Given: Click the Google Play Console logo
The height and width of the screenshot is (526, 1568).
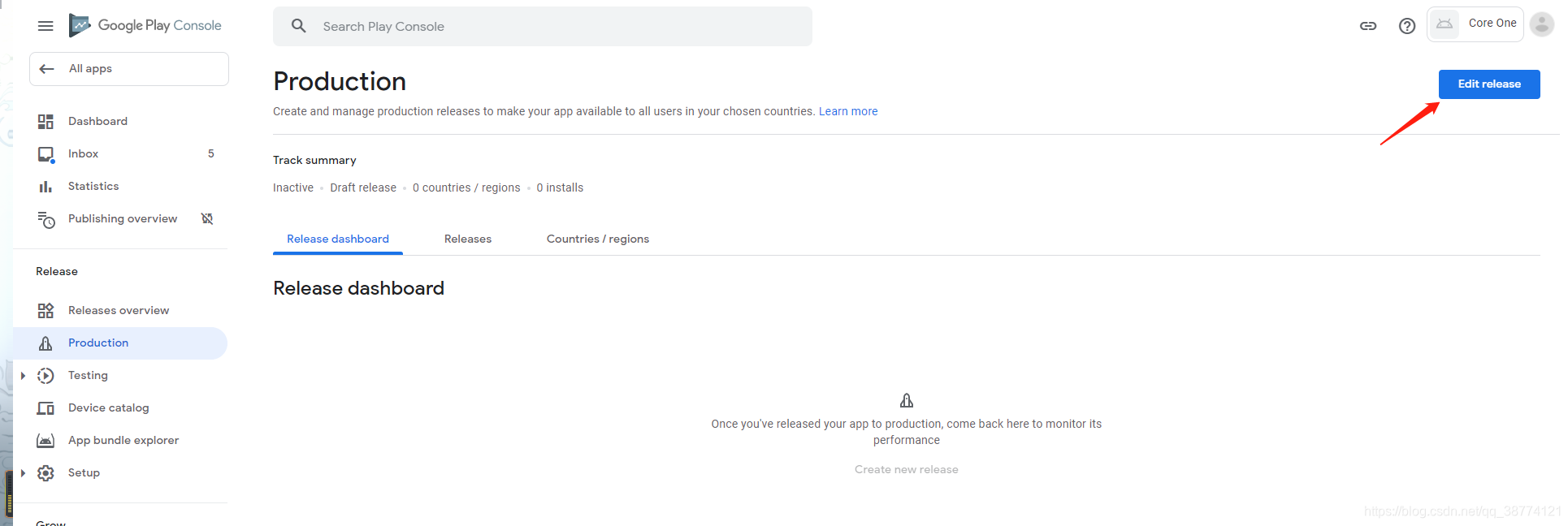Looking at the screenshot, I should pyautogui.click(x=145, y=26).
